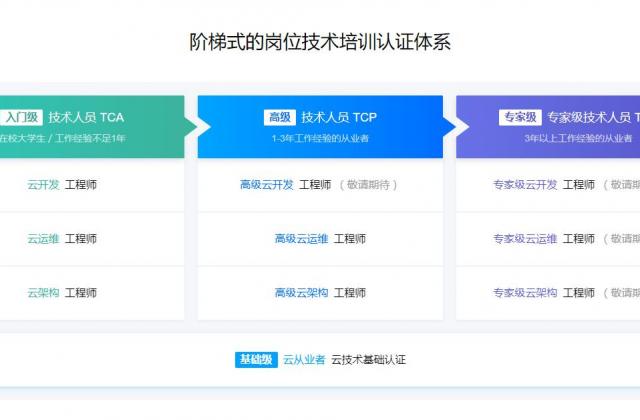Click 技术人员 TCP header title
Image resolution: width=640 pixels, height=420 pixels.
pyautogui.click(x=339, y=117)
